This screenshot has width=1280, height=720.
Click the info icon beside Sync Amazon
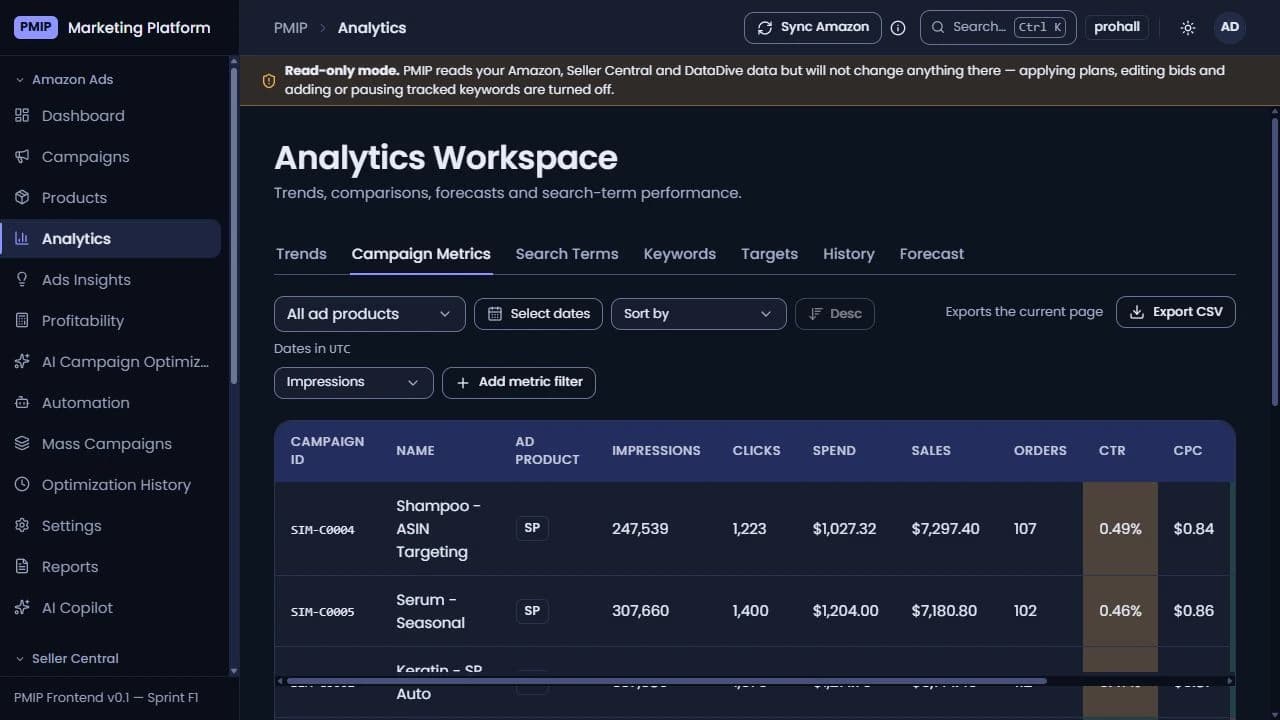pos(898,28)
